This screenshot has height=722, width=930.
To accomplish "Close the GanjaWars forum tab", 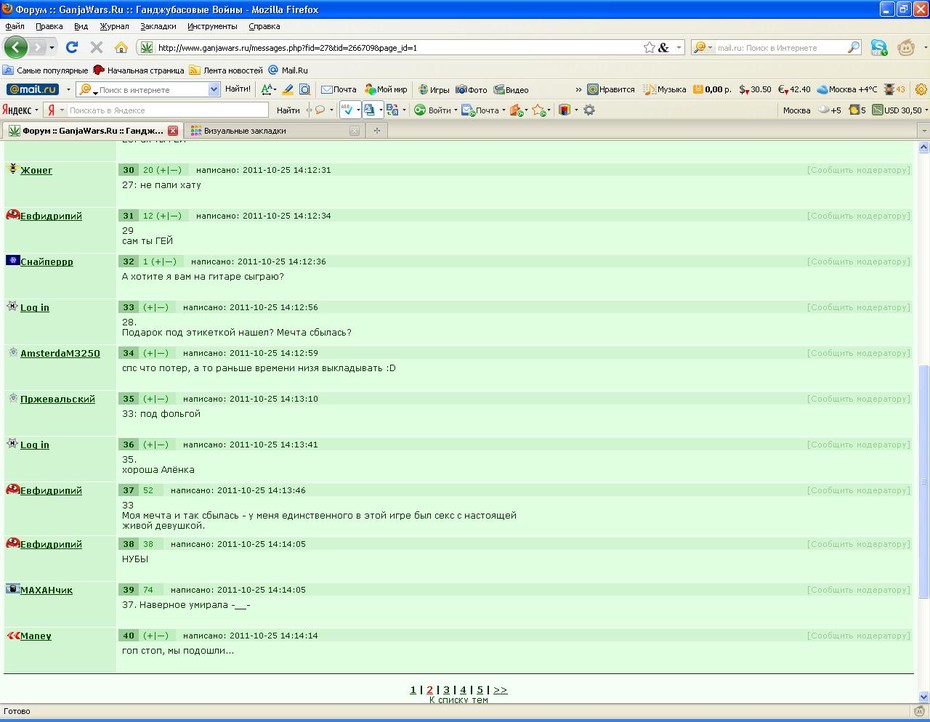I will click(173, 131).
